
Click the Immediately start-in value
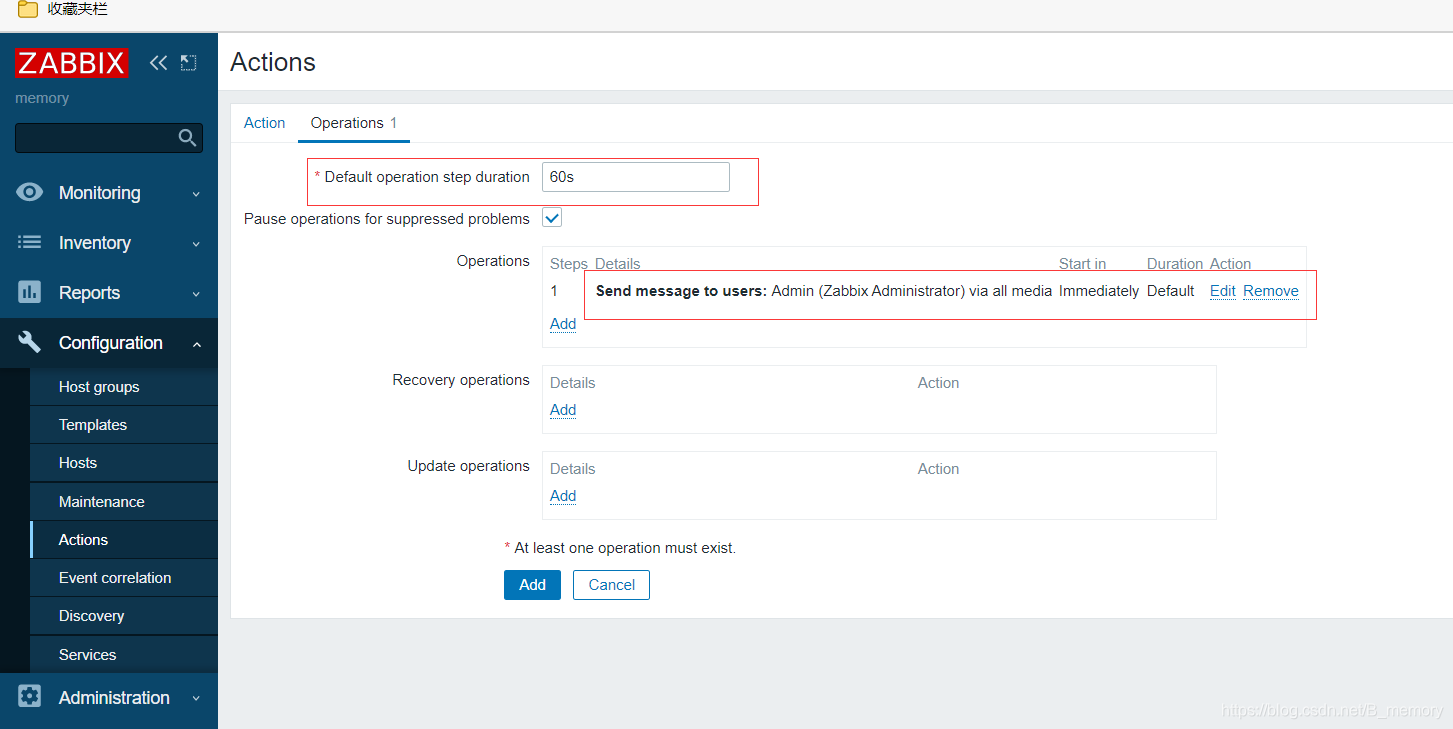[x=1099, y=291]
